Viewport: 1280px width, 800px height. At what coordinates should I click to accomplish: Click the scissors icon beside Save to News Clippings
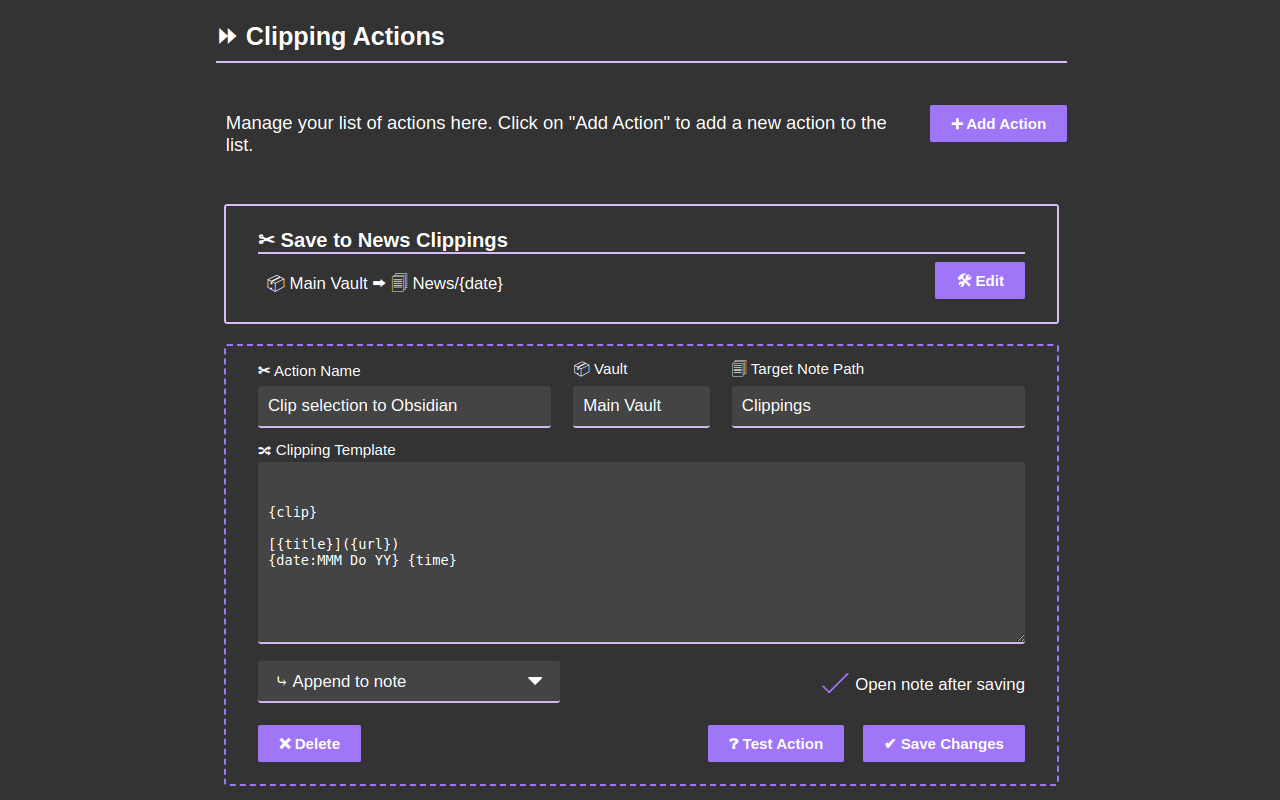coord(266,240)
